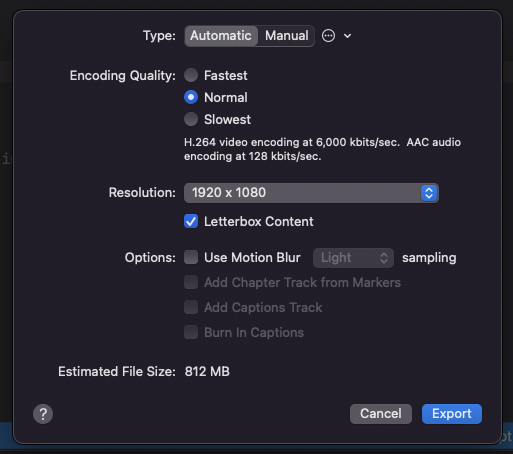This screenshot has height=454, width=513.
Task: Click the blue arrows on Resolution pop-up
Action: coord(429,193)
